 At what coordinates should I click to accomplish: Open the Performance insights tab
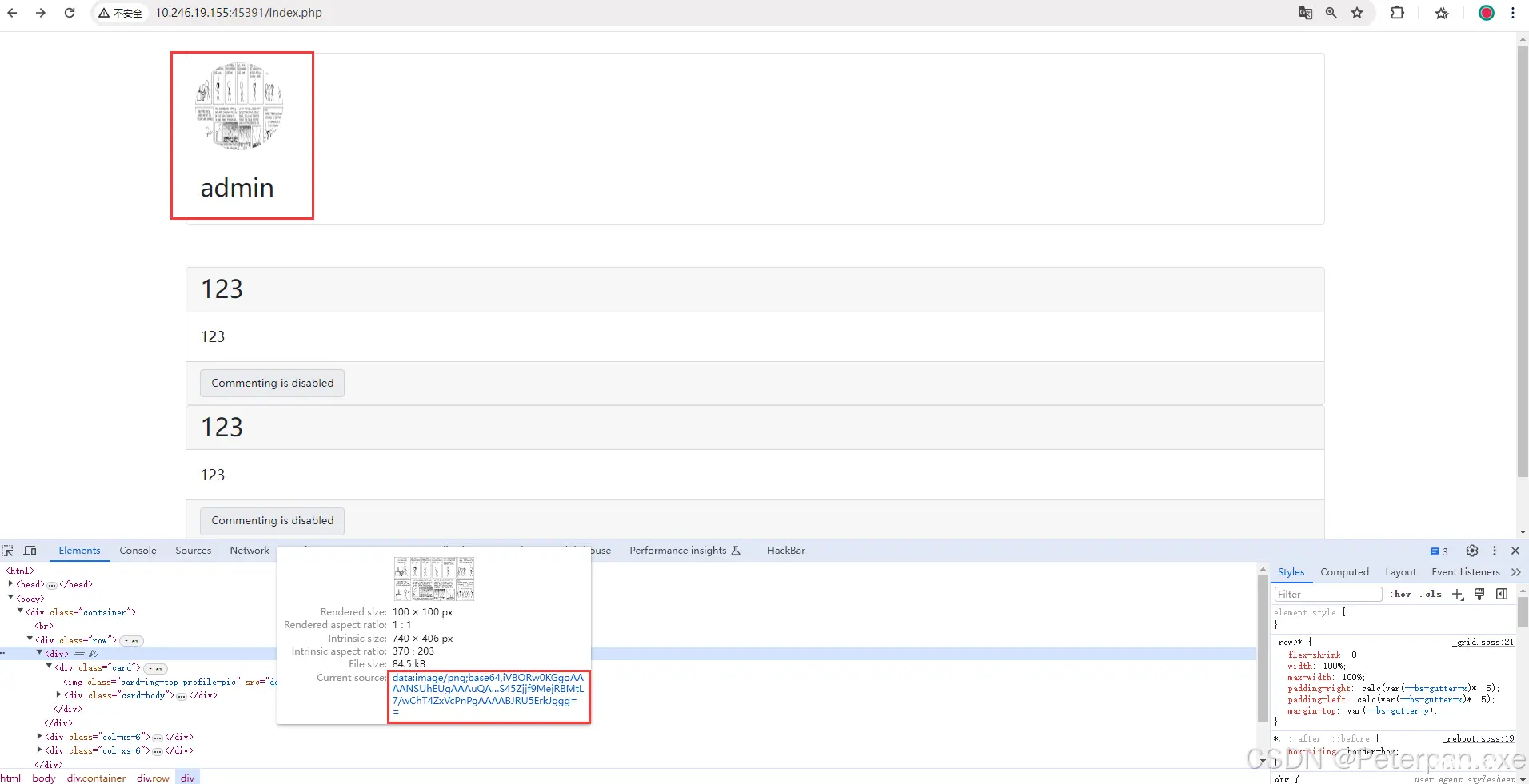tap(685, 551)
